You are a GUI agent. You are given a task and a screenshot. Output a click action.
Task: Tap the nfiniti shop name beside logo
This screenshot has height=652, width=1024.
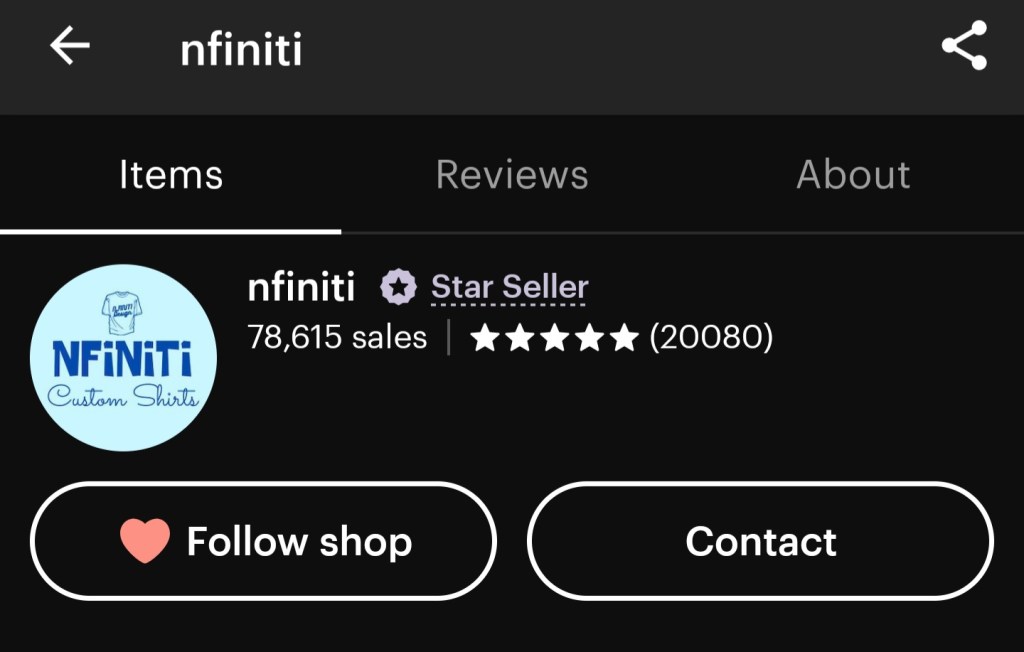point(301,288)
